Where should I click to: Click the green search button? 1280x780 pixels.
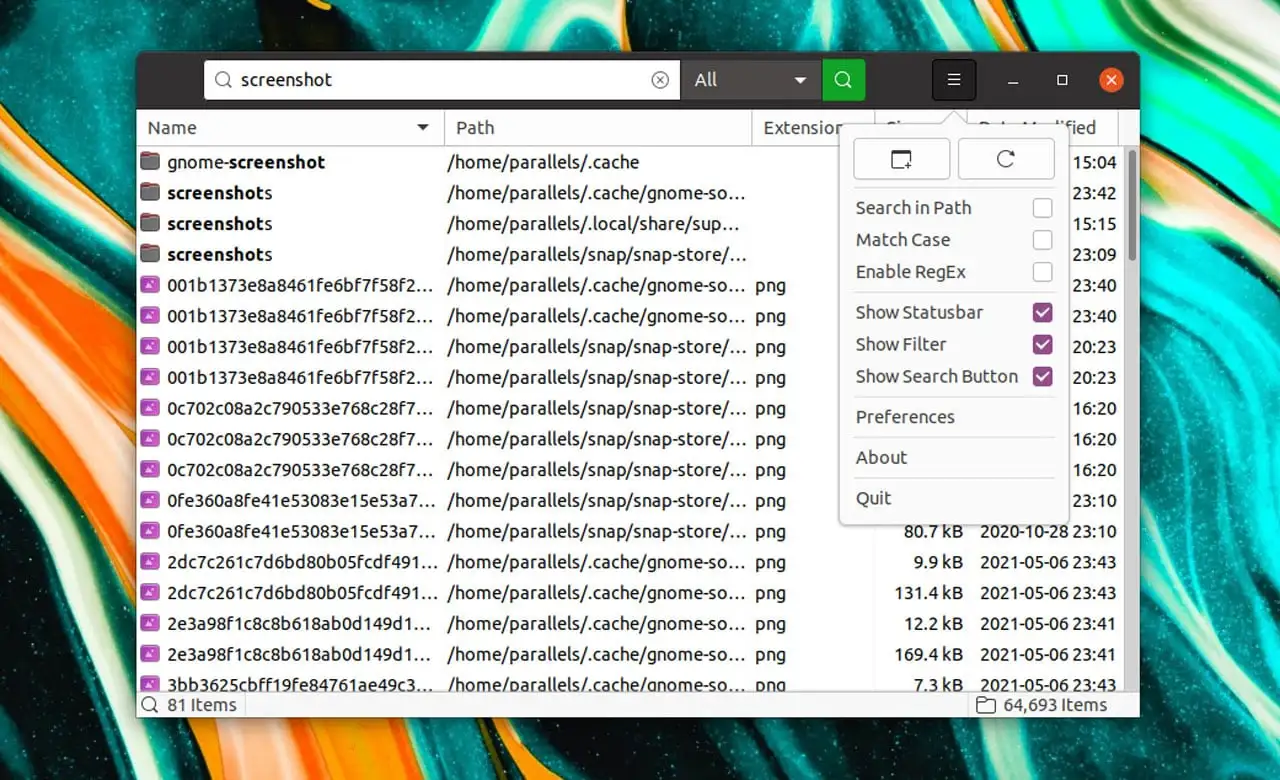[843, 80]
